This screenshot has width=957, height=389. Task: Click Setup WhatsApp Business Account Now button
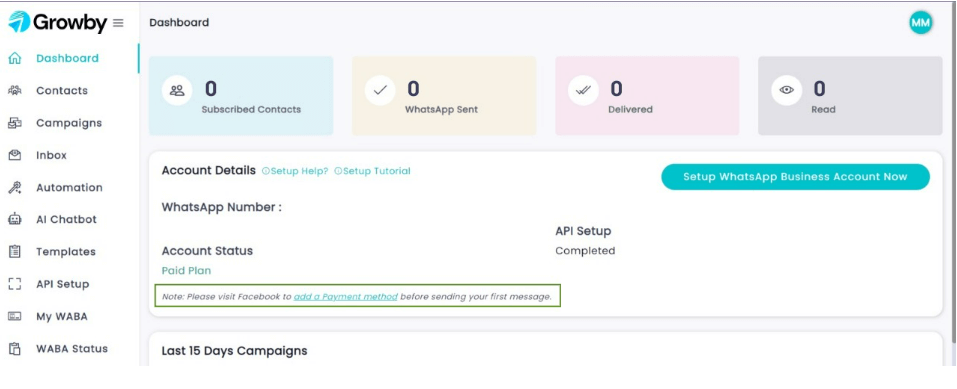tap(795, 176)
